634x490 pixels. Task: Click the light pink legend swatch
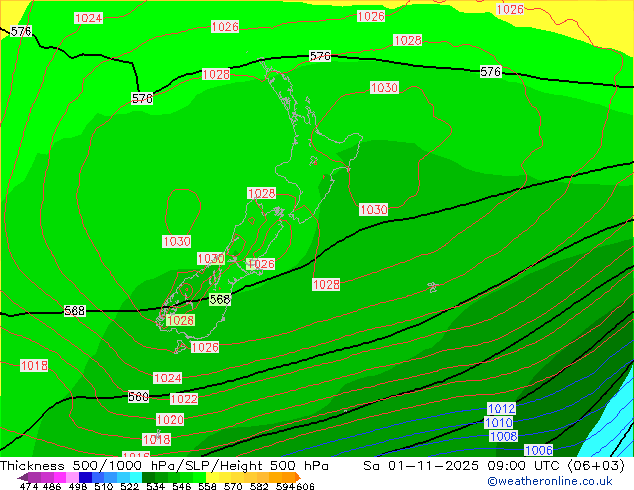pos(72,477)
